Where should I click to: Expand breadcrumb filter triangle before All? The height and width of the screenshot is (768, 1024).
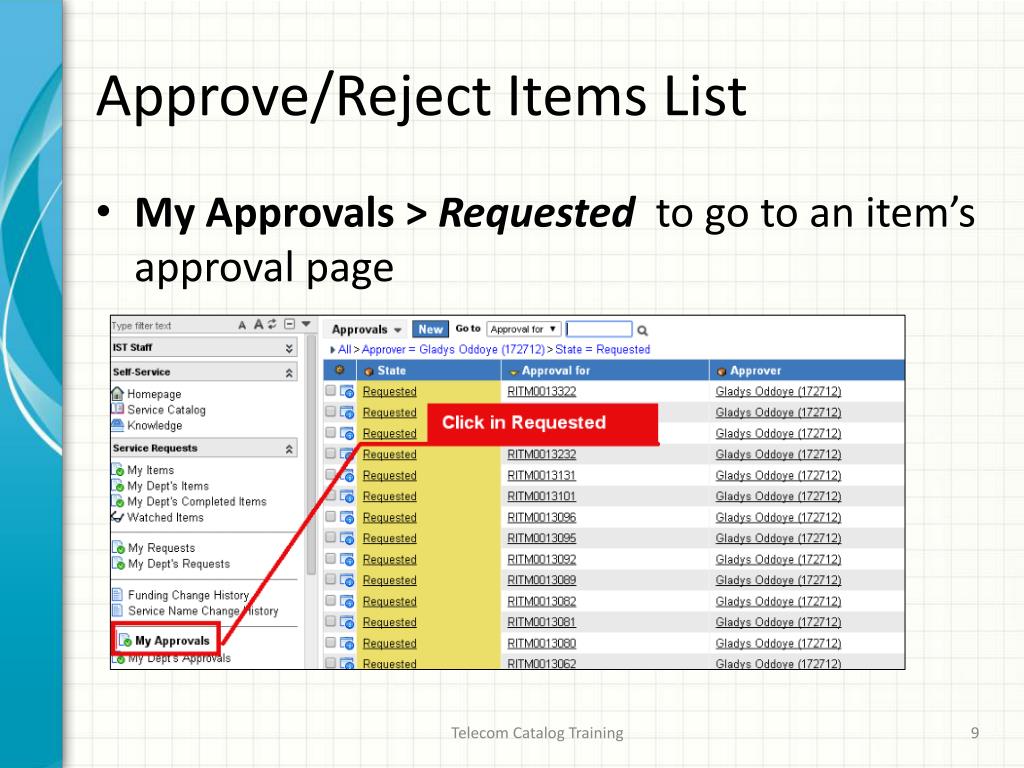point(333,350)
